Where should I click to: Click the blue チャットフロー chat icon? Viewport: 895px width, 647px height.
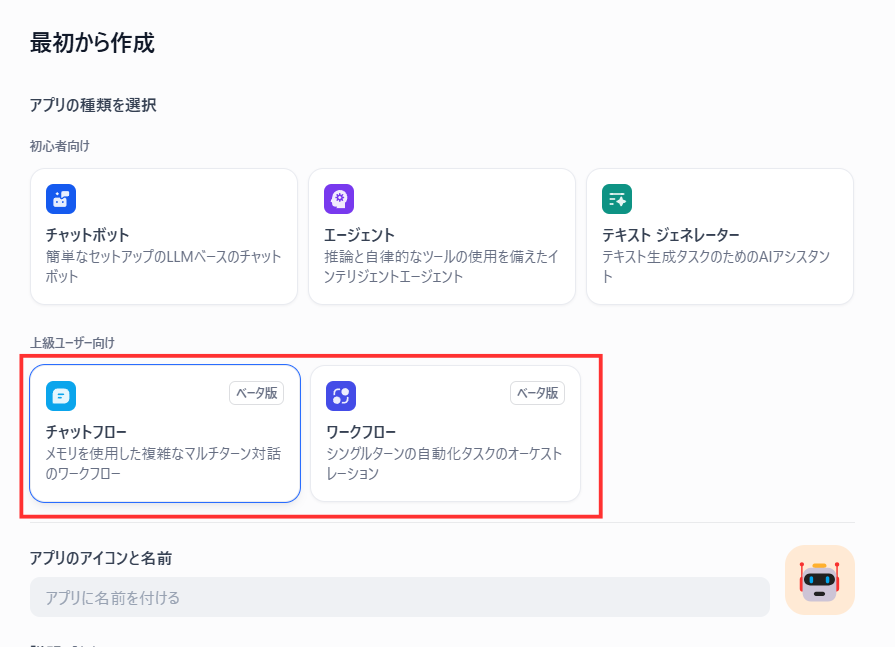(x=61, y=396)
